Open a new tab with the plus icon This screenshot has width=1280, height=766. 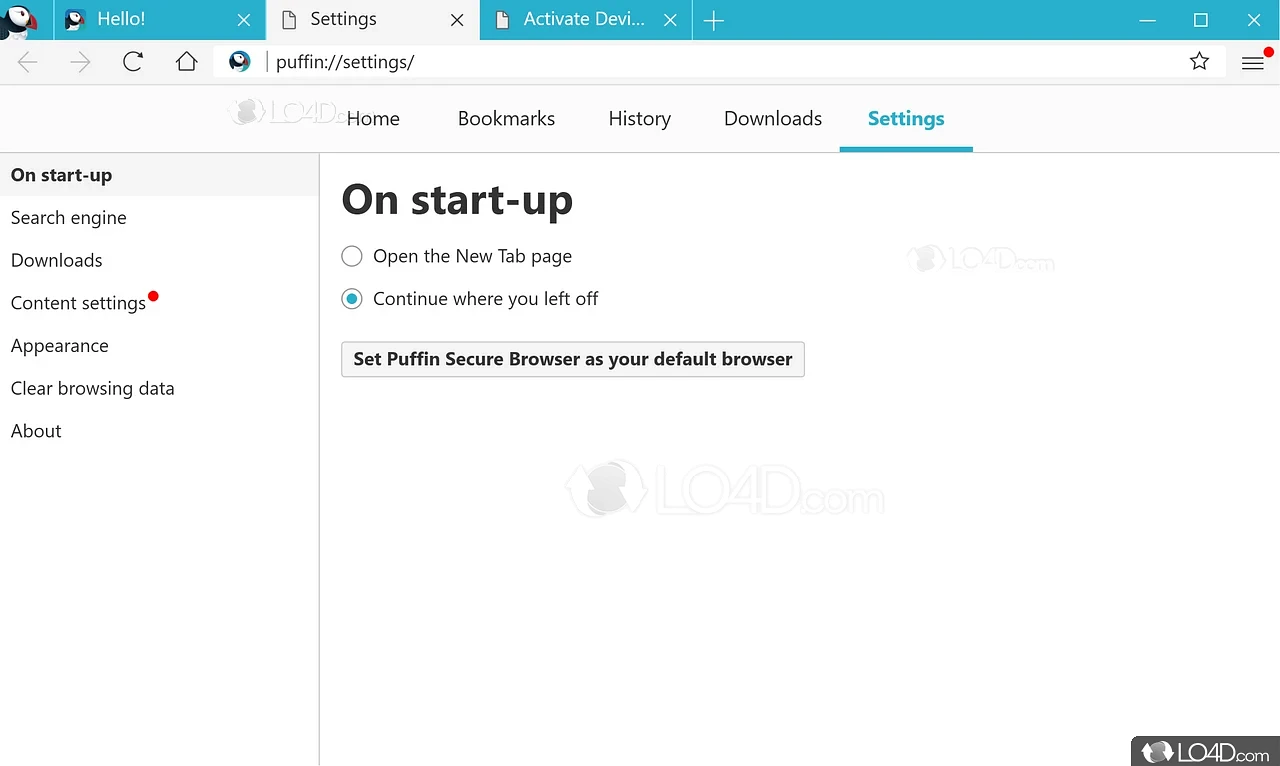[x=713, y=20]
